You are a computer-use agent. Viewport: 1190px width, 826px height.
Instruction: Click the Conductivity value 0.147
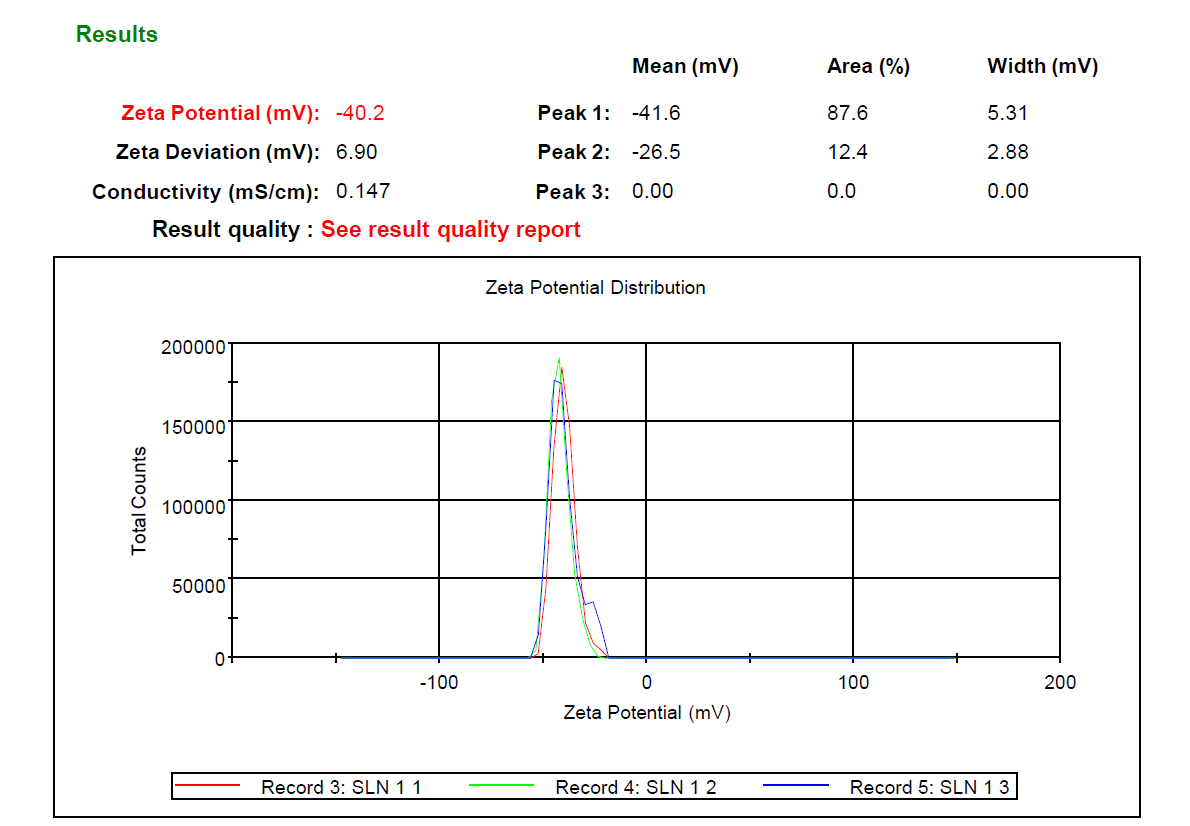click(363, 191)
